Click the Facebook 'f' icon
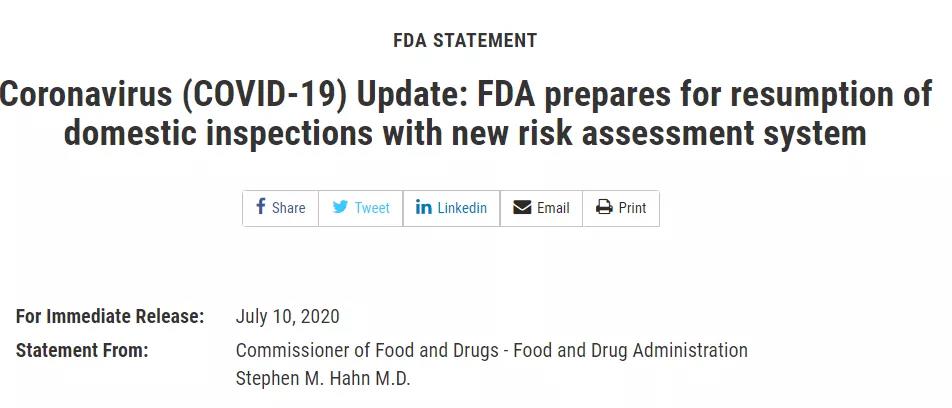The image size is (952, 408). pos(260,206)
